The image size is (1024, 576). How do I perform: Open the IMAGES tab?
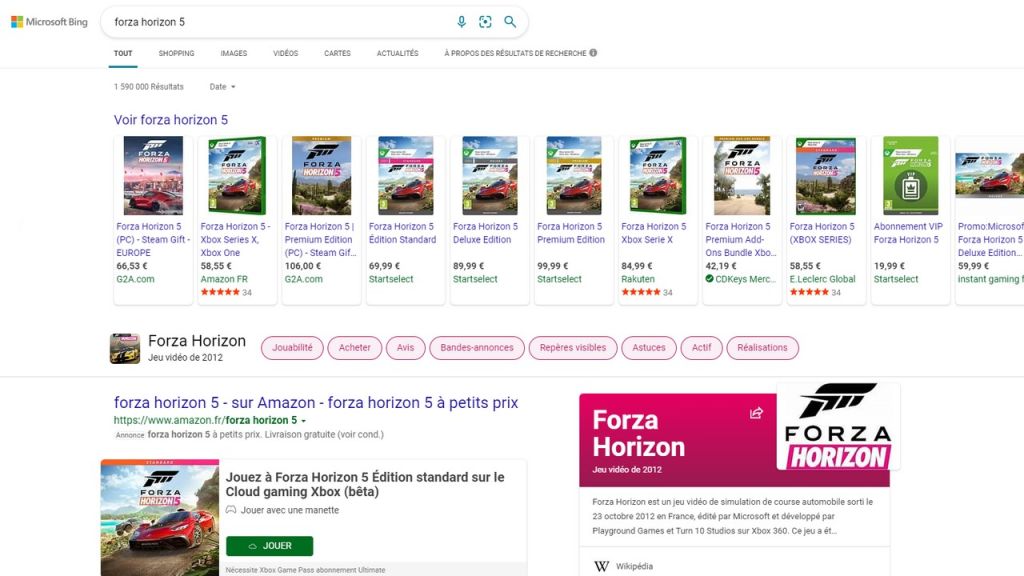(234, 54)
